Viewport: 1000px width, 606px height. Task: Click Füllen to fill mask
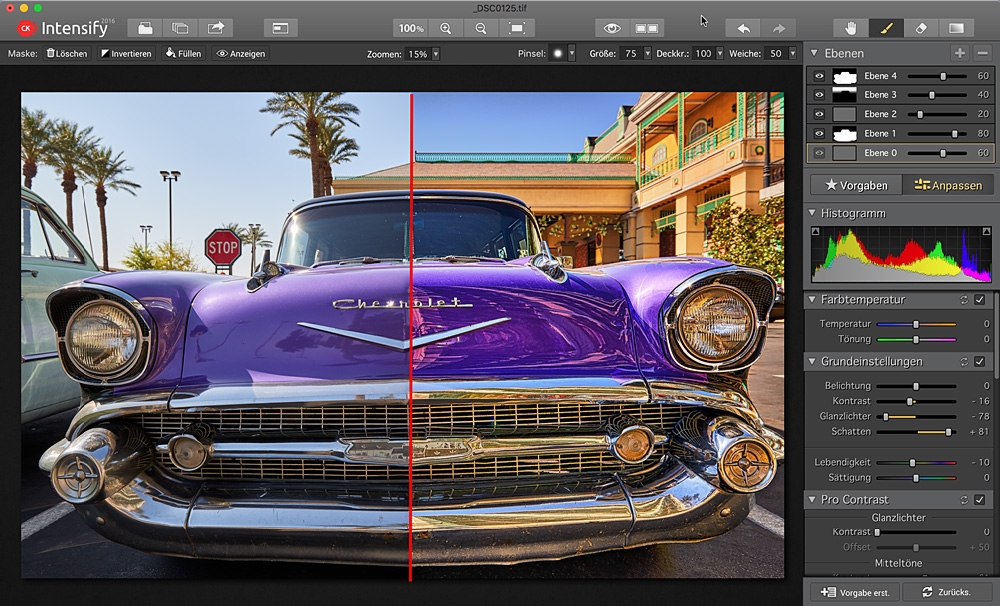click(184, 54)
